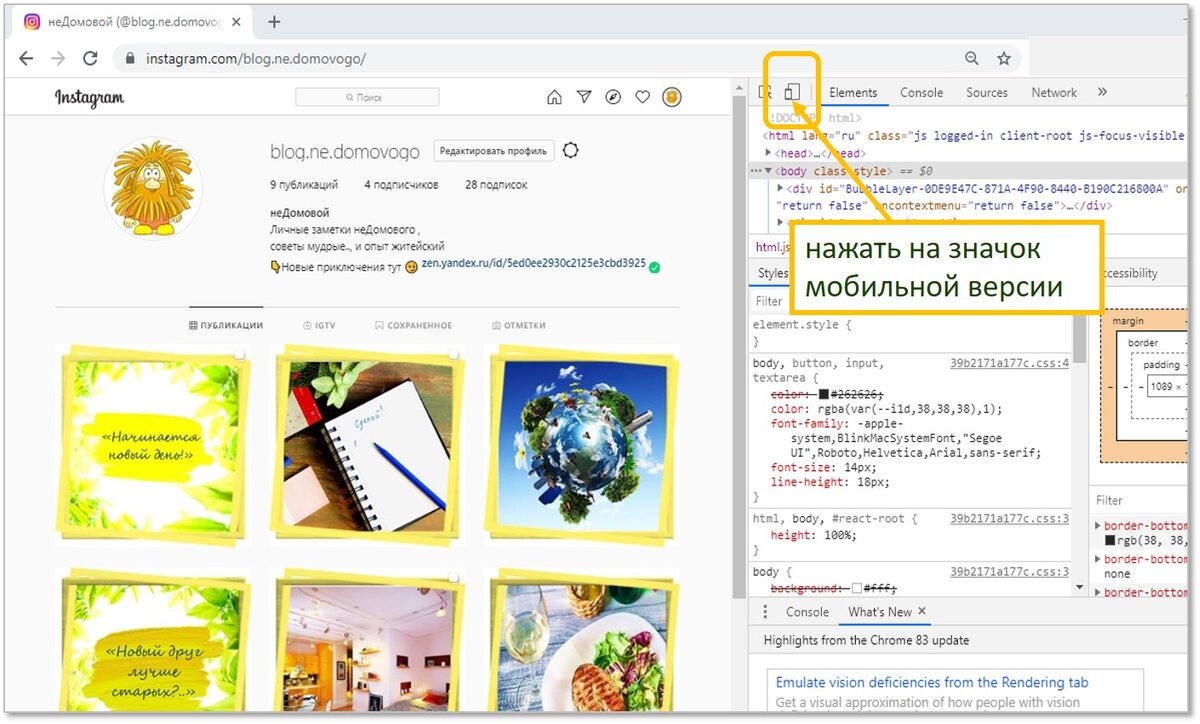Open the СОХРАНЕННОЕ profile tab
Image resolution: width=1200 pixels, height=724 pixels.
pos(413,325)
